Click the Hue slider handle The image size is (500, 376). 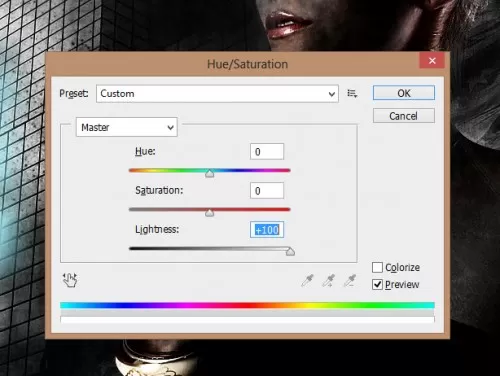point(209,173)
